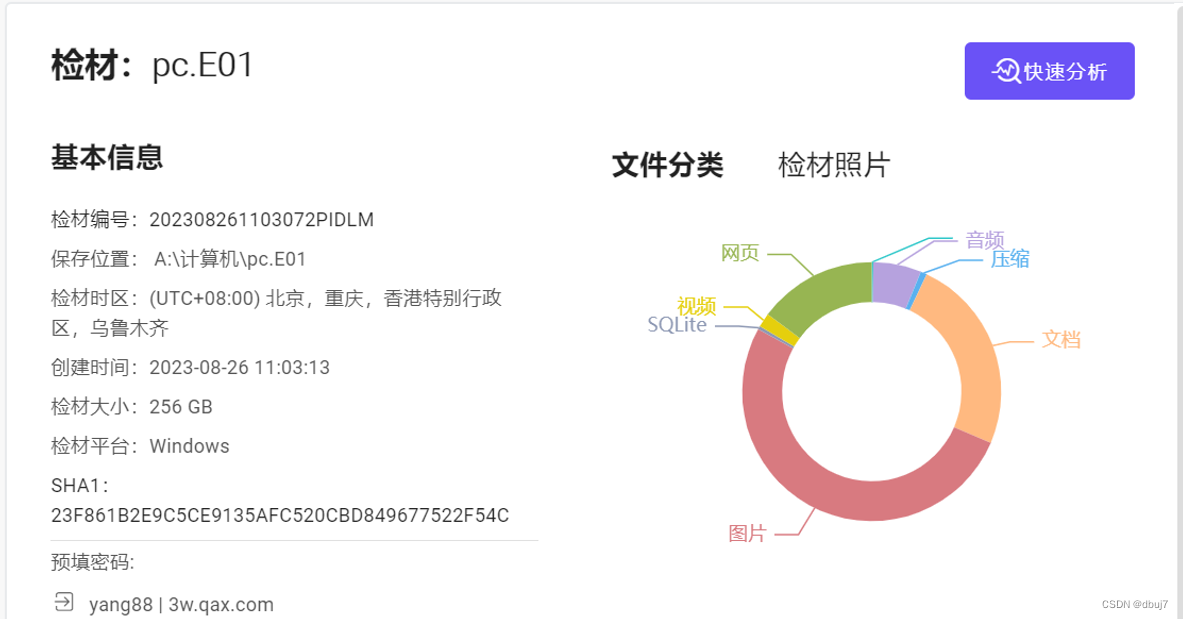The image size is (1183, 619).
Task: Click the 基本信息 section heading
Action: point(106,157)
